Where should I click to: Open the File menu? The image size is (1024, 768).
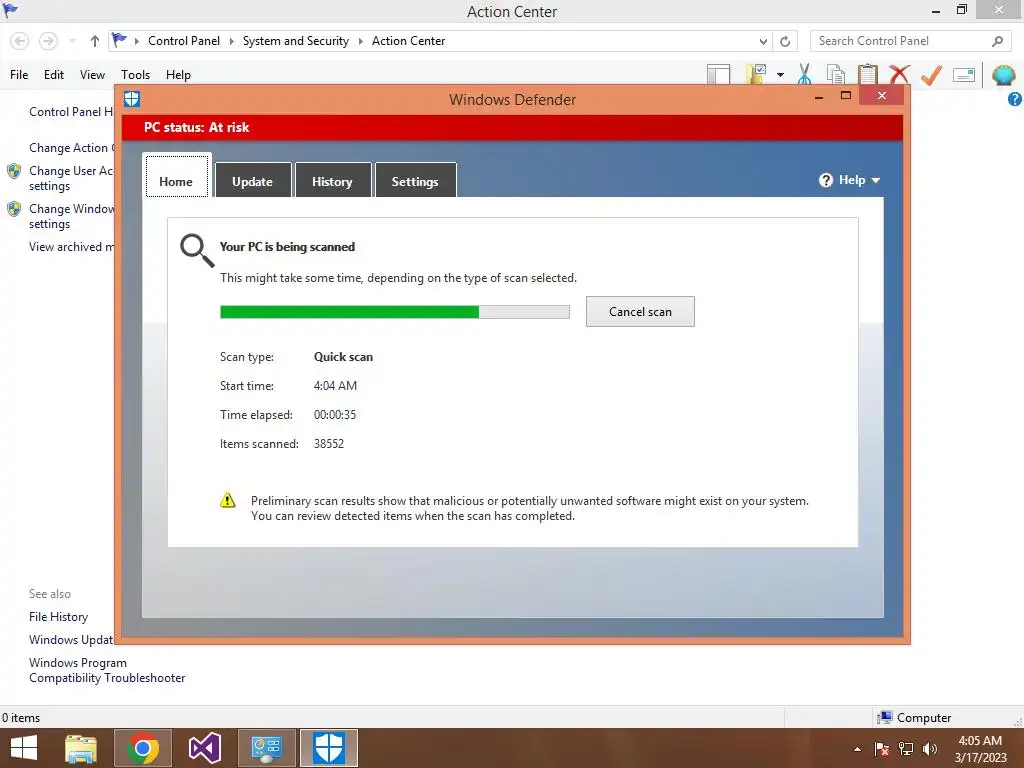[x=19, y=74]
